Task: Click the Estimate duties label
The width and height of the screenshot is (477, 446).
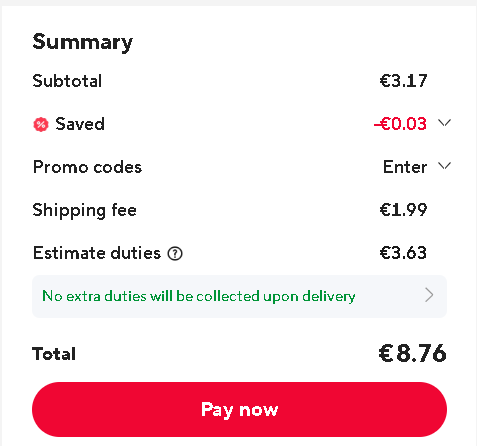Action: pyautogui.click(x=97, y=253)
